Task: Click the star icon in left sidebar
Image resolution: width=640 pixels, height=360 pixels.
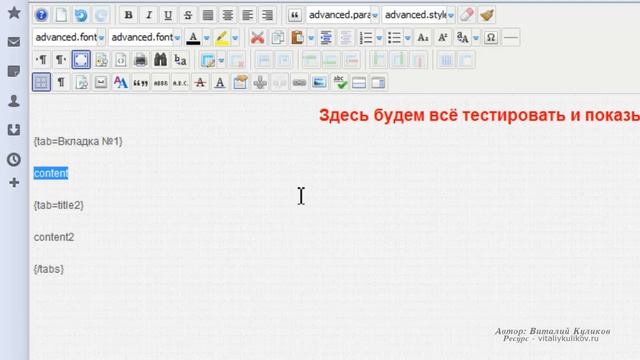Action: pos(14,13)
